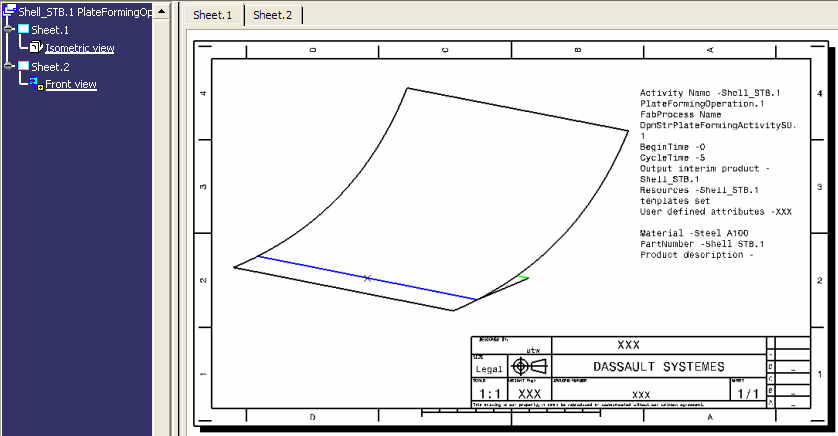Click the green edge marker on plate
The width and height of the screenshot is (838, 436).
522,277
